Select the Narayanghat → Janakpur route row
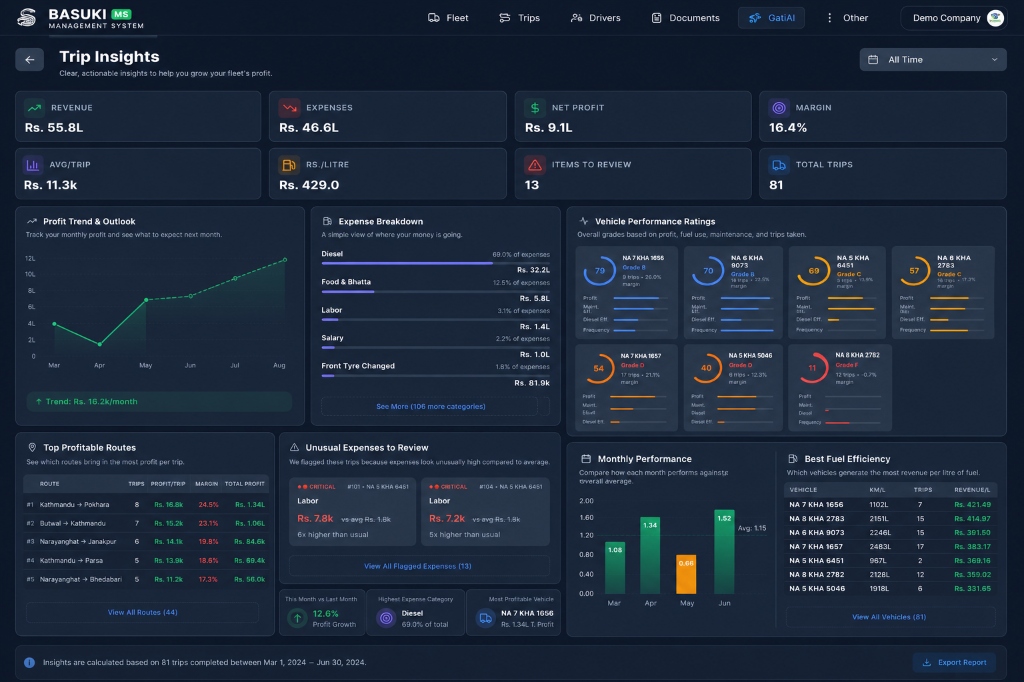Image resolution: width=1024 pixels, height=682 pixels. pyautogui.click(x=146, y=542)
